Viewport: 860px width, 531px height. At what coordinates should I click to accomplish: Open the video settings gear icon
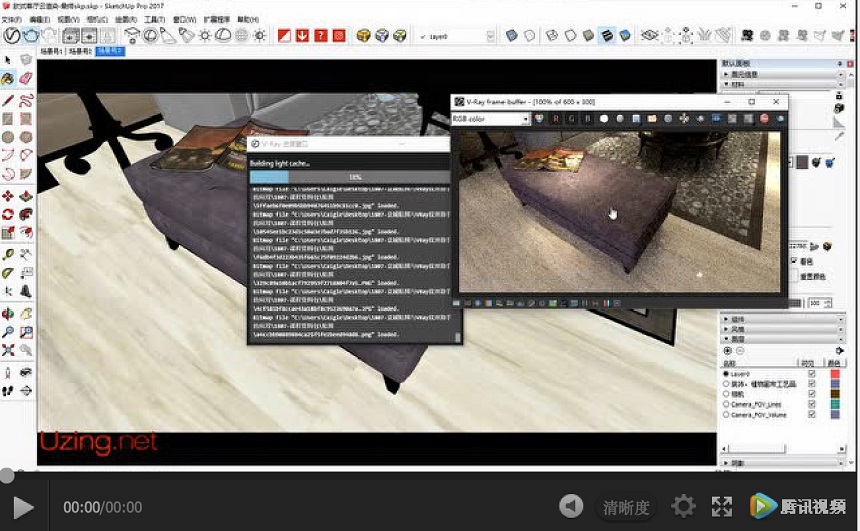pyautogui.click(x=682, y=506)
